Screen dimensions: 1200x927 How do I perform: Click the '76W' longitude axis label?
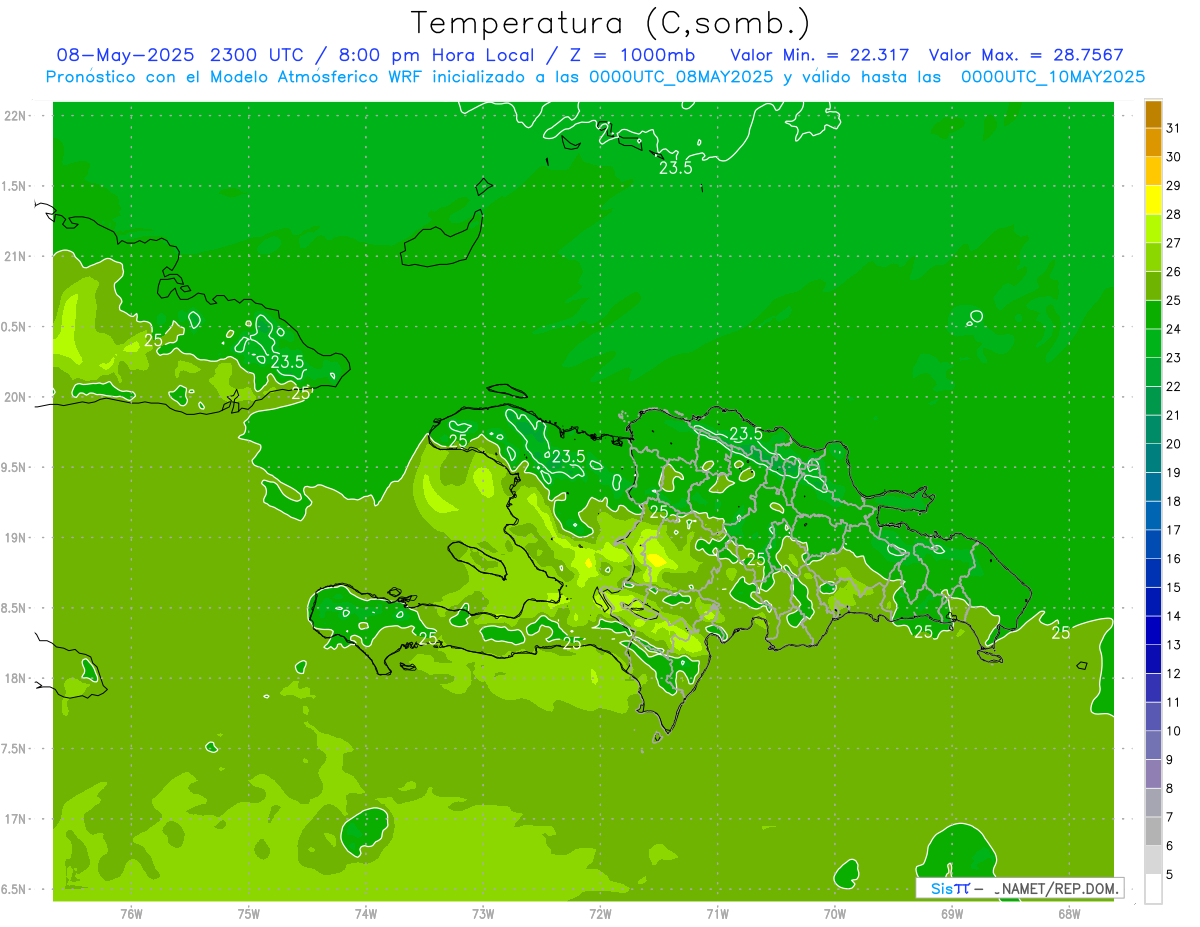[x=131, y=914]
